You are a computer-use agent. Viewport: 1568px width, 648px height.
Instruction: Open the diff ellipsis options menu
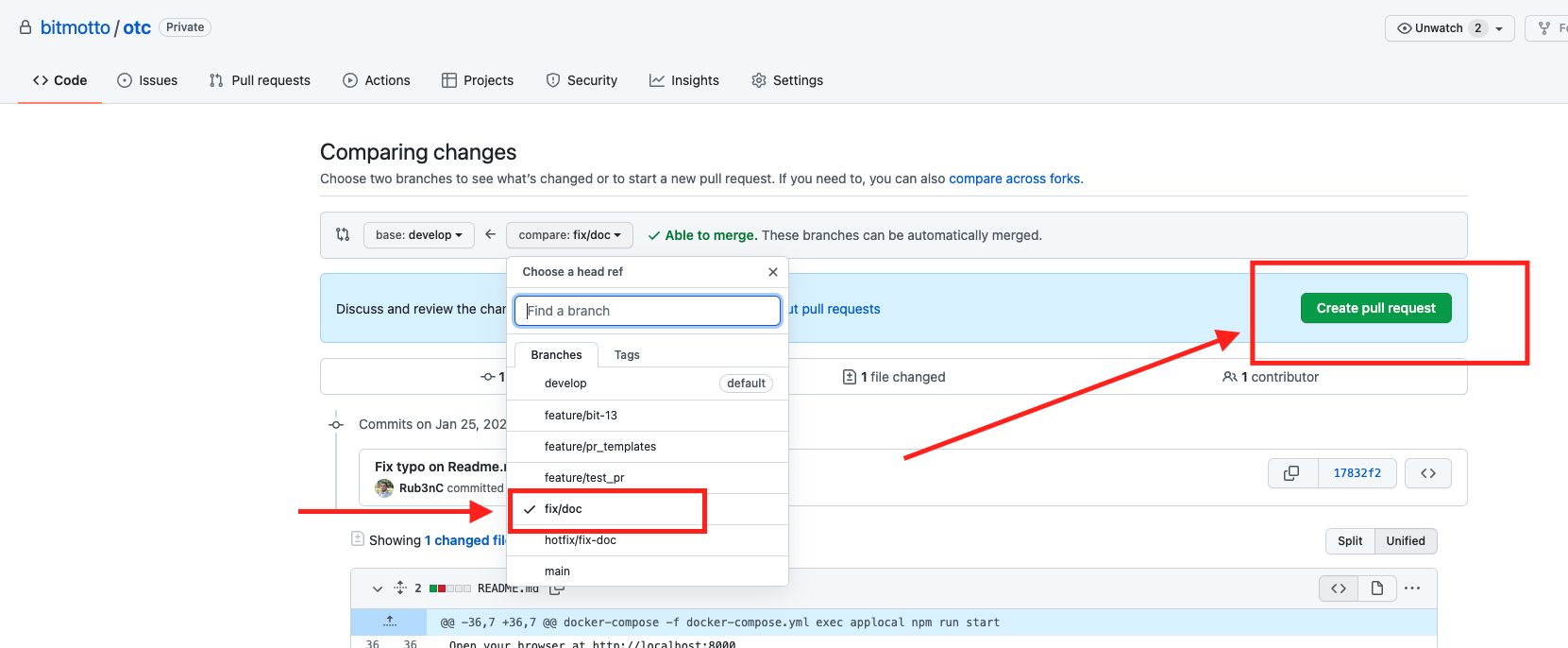[x=1412, y=588]
